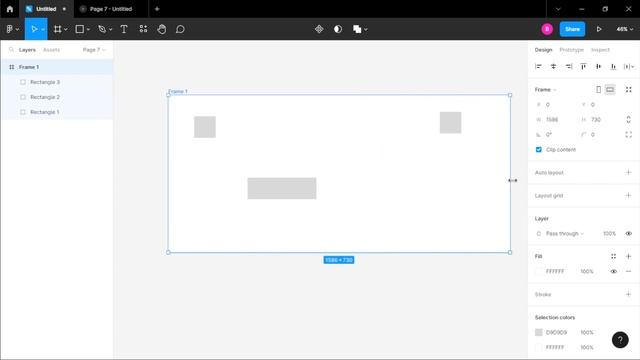This screenshot has height=360, width=640.
Task: Align vertical centers
Action: coord(598,67)
